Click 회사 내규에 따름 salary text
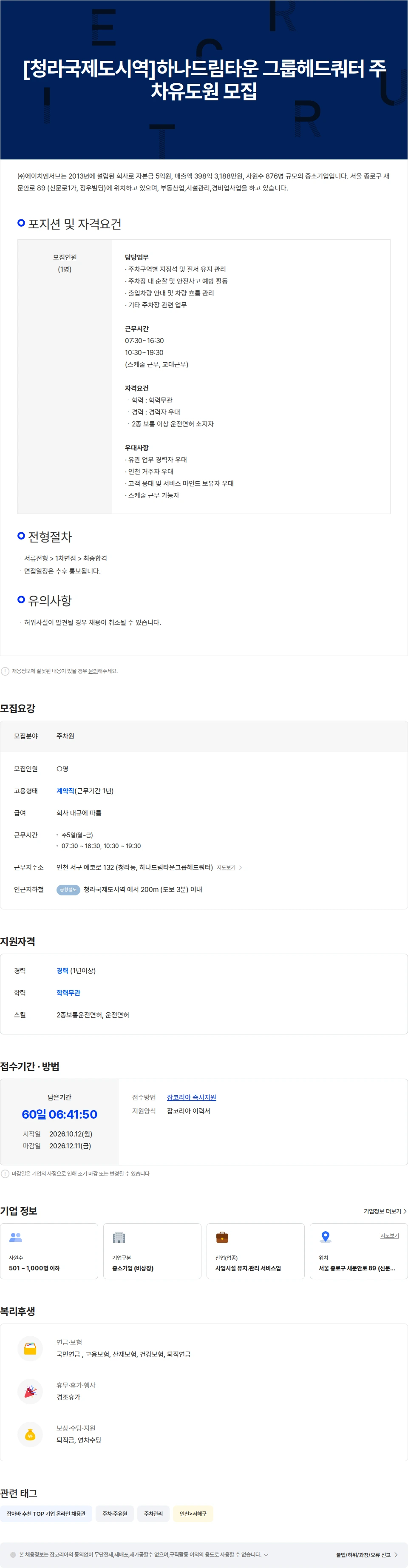This screenshot has height=1568, width=408. 79,812
